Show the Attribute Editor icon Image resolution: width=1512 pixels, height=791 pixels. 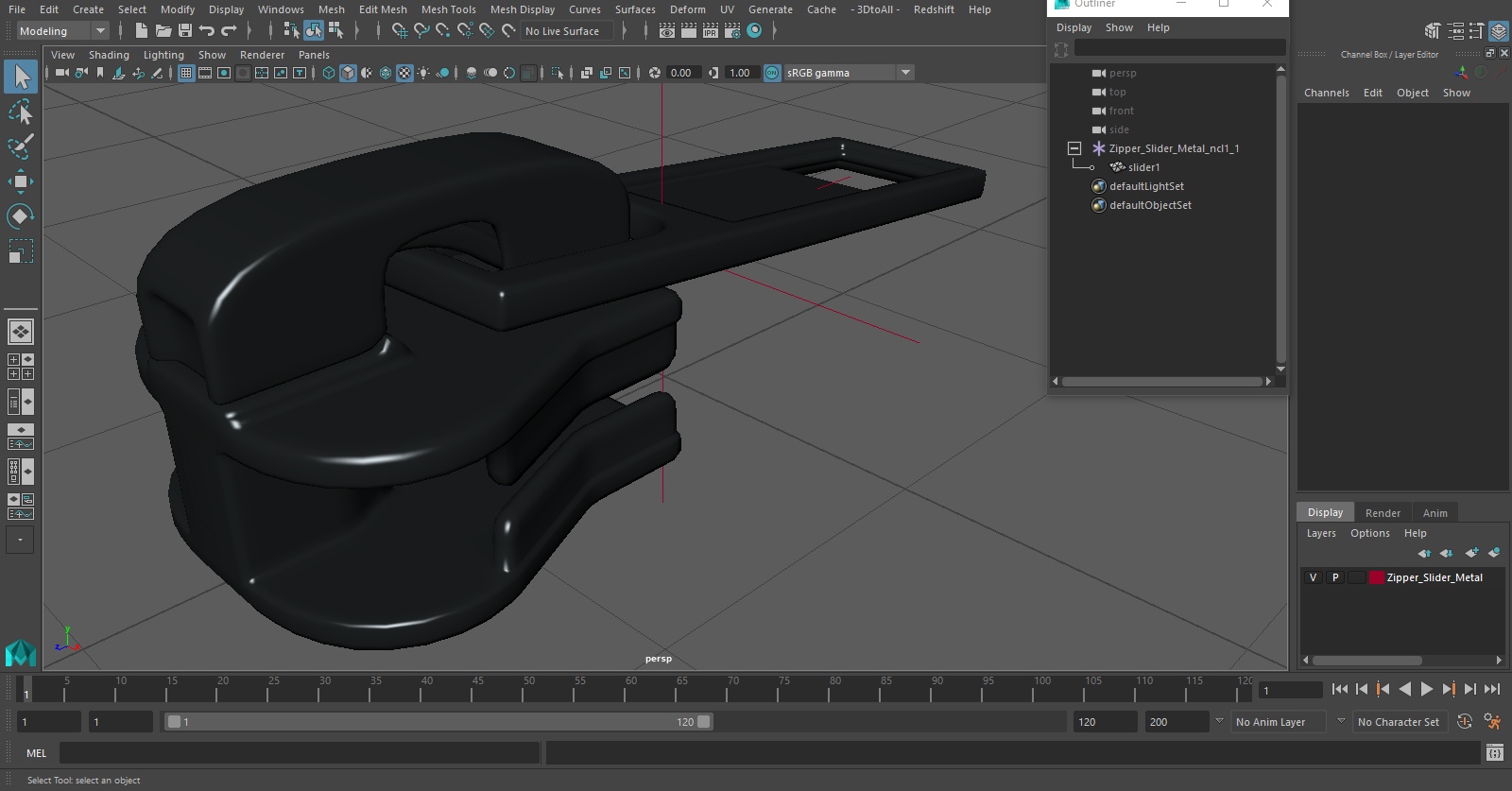pyautogui.click(x=1455, y=31)
